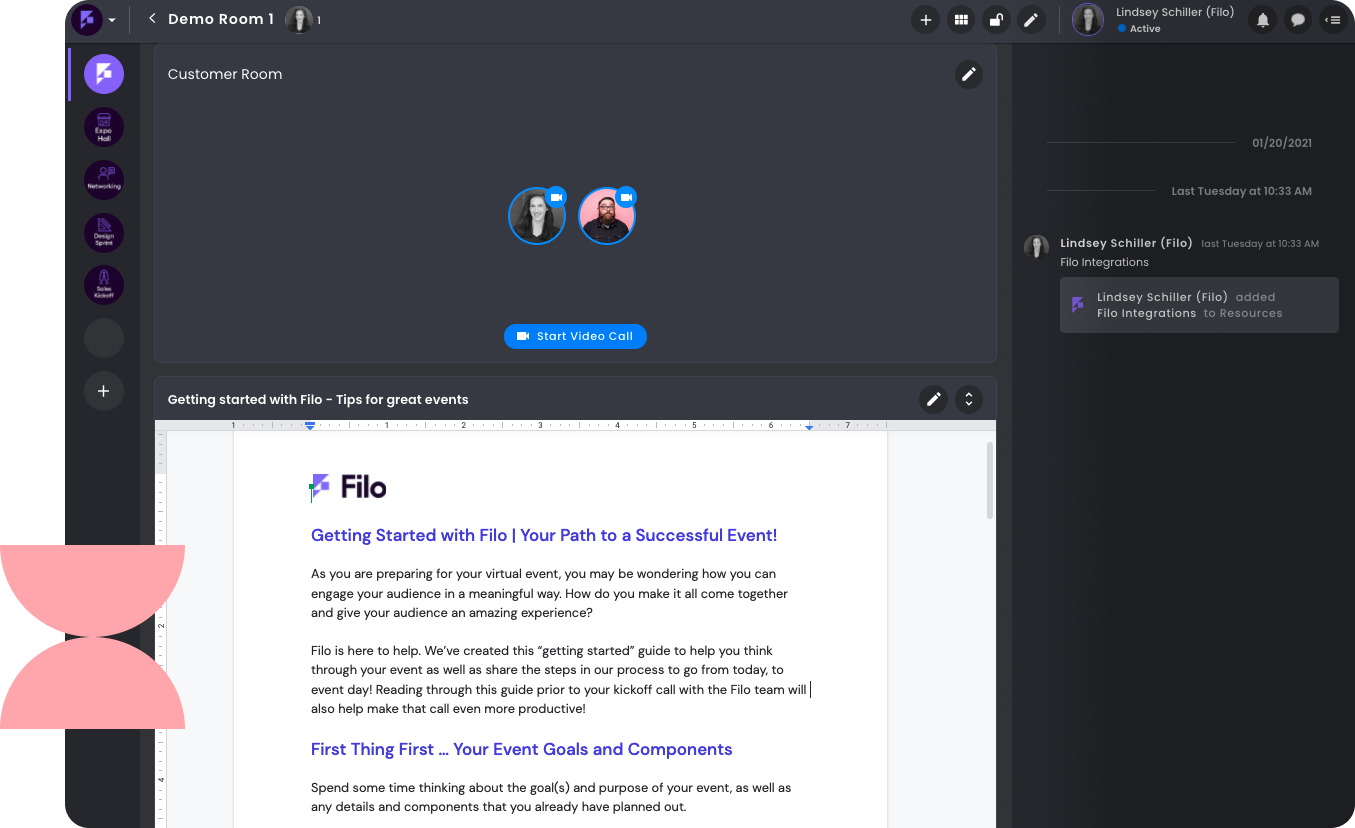
Task: Open the grid view icon in the top bar
Action: [x=961, y=19]
